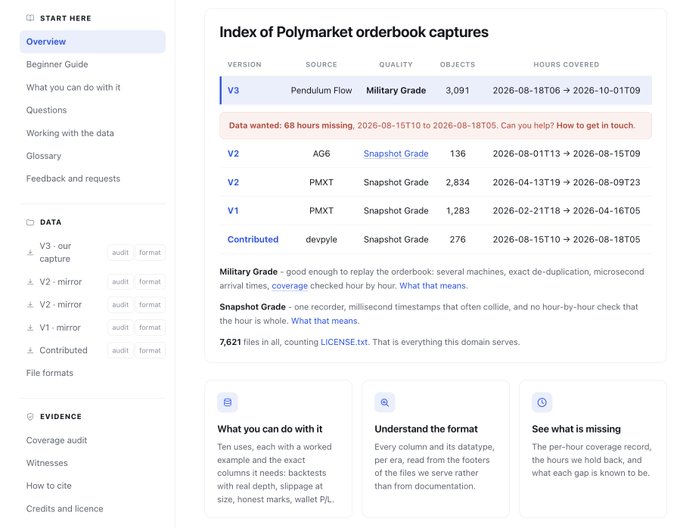Click the folder icon beside DATA
680x528 pixels.
30,222
